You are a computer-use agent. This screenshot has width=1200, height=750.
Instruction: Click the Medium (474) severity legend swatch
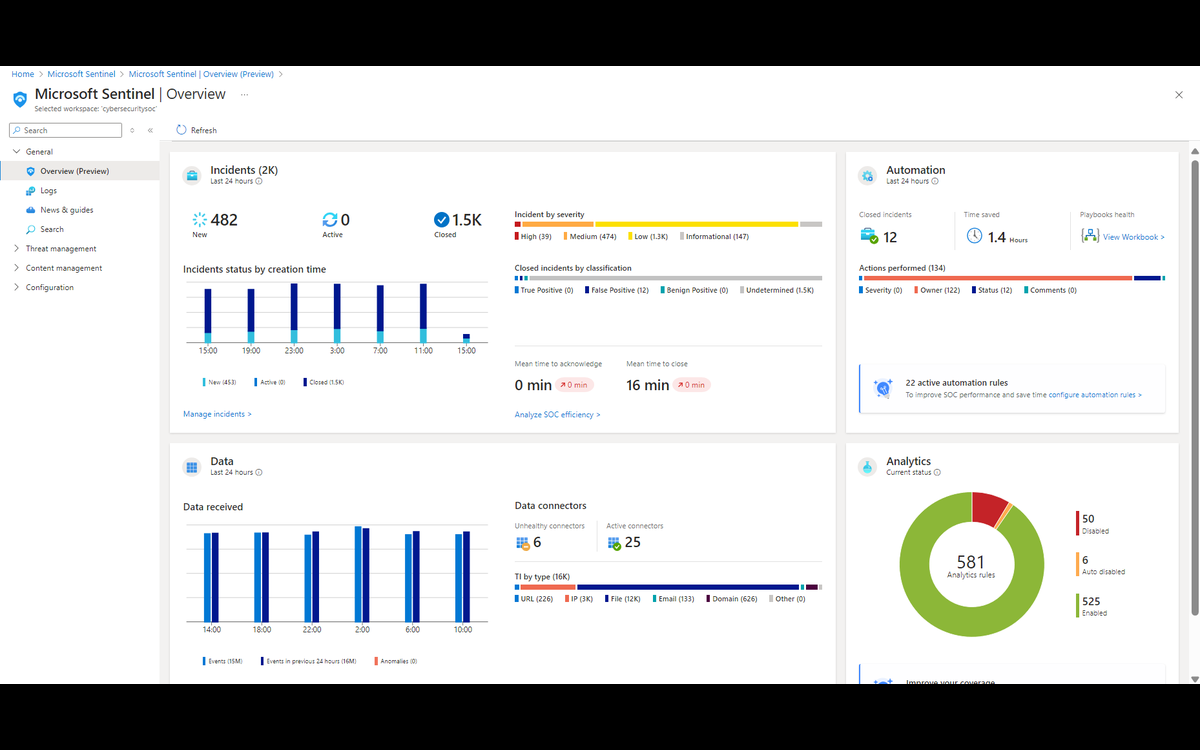pos(566,237)
